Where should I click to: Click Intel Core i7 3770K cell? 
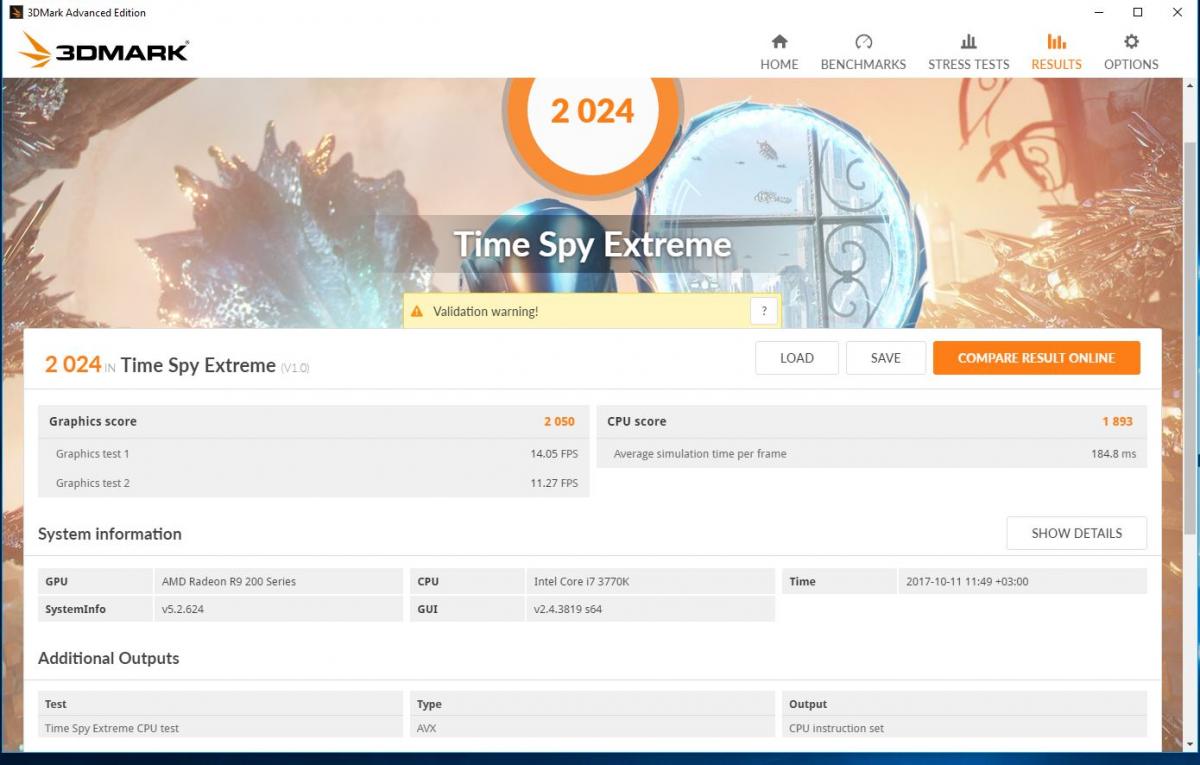(650, 581)
